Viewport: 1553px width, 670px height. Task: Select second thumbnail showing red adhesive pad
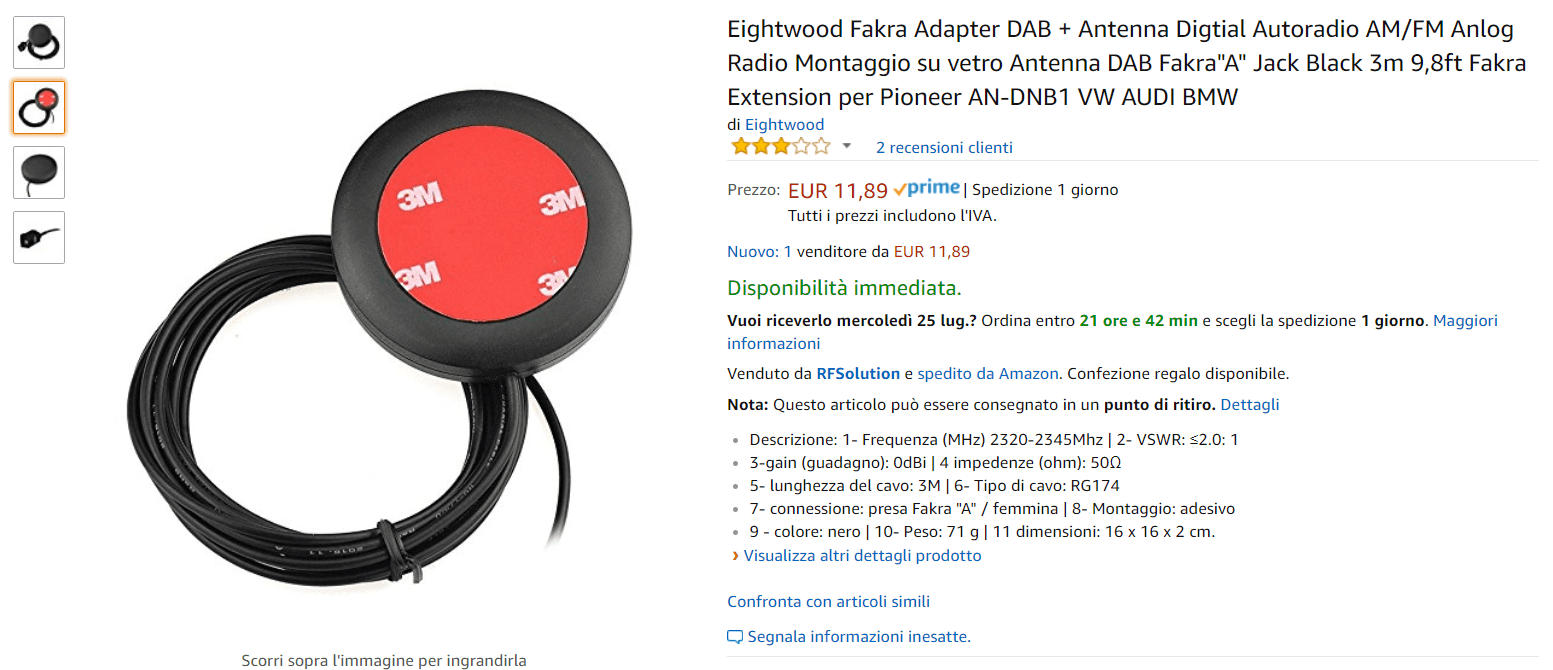pyautogui.click(x=39, y=107)
